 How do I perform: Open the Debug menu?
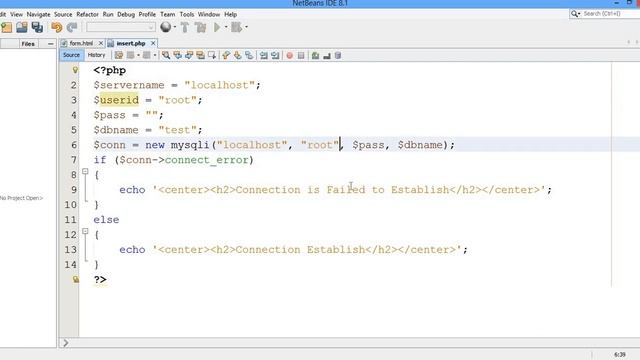126,14
